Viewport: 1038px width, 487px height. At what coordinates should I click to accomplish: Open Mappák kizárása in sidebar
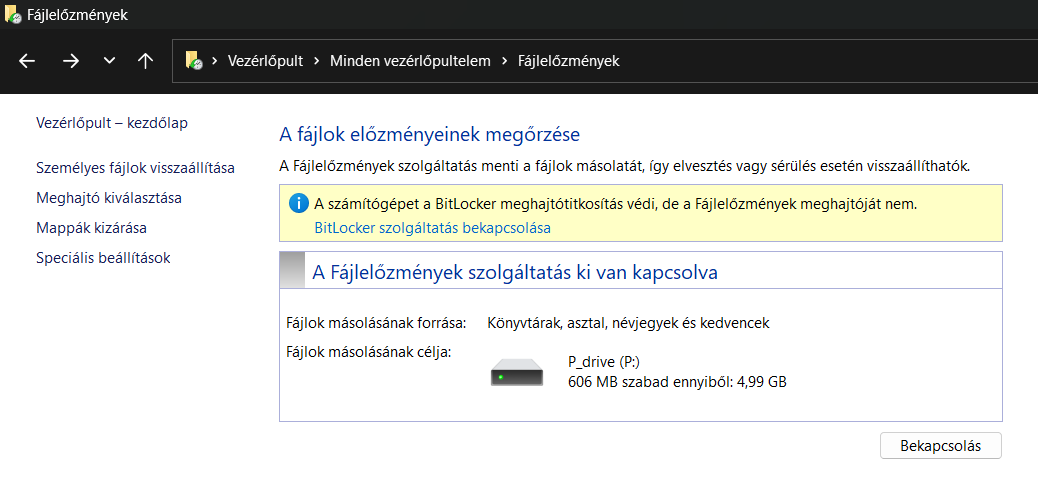click(91, 228)
